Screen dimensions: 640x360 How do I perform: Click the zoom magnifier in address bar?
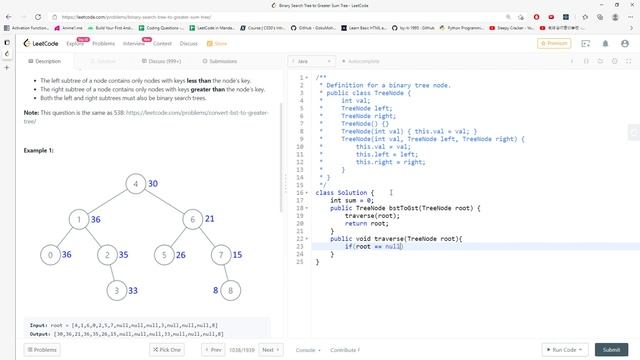pos(508,17)
